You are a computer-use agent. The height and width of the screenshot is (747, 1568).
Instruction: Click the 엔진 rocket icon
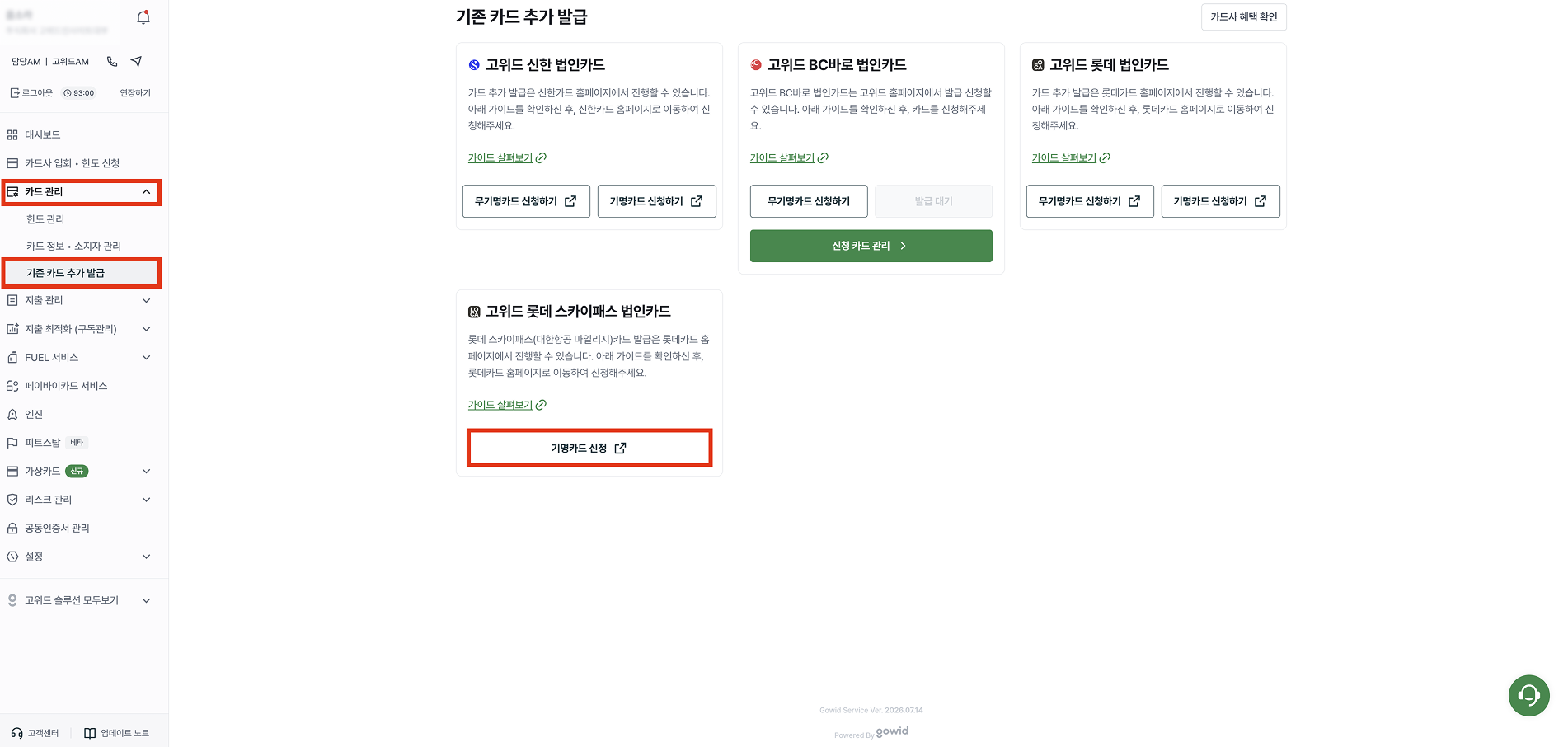point(12,414)
